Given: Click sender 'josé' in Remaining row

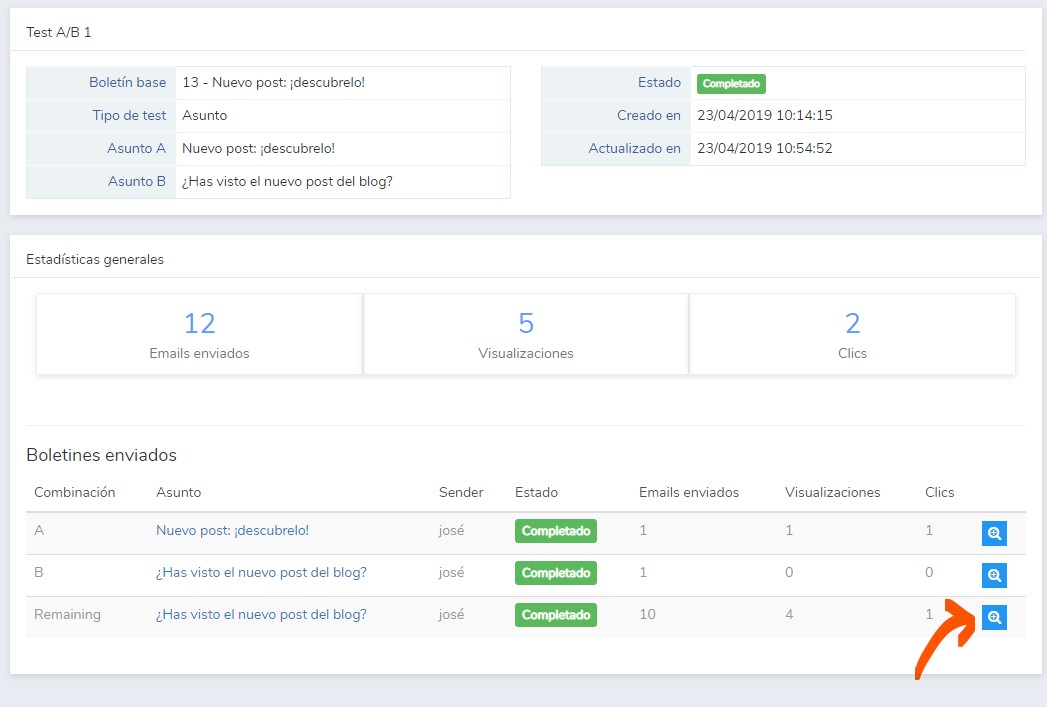Looking at the screenshot, I should 451,614.
